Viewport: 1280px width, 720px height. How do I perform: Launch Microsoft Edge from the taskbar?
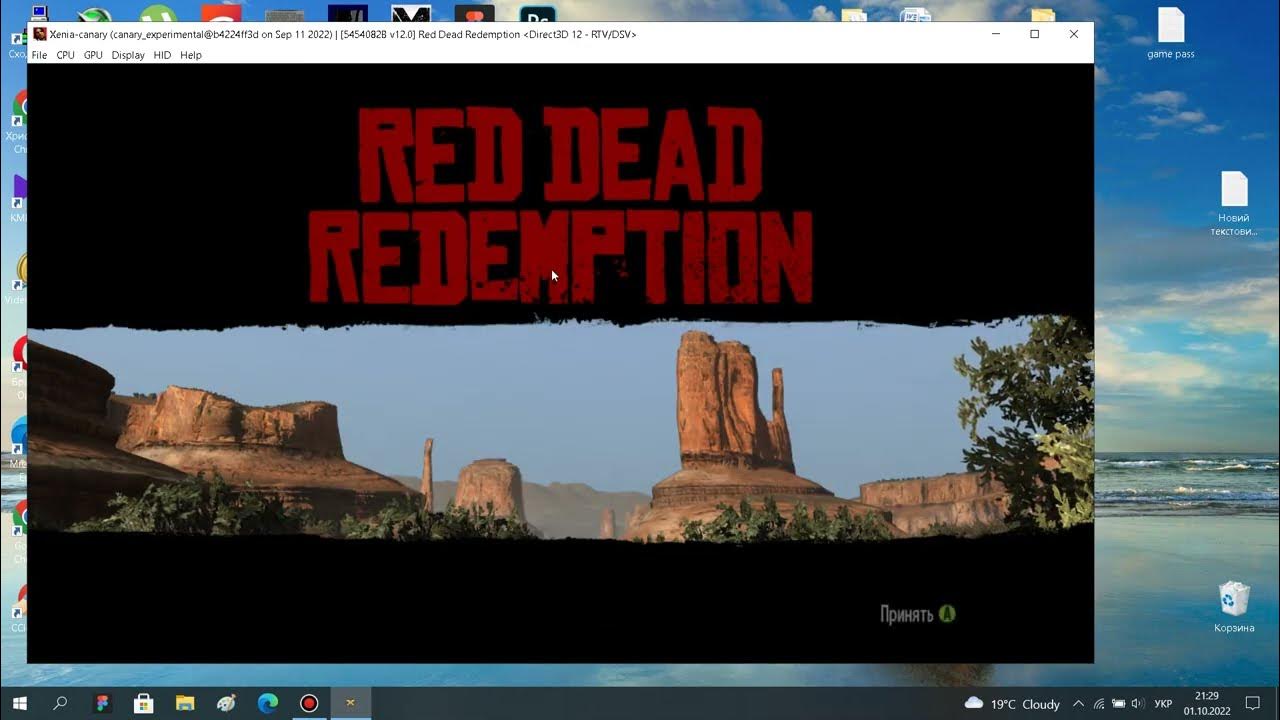pos(267,703)
